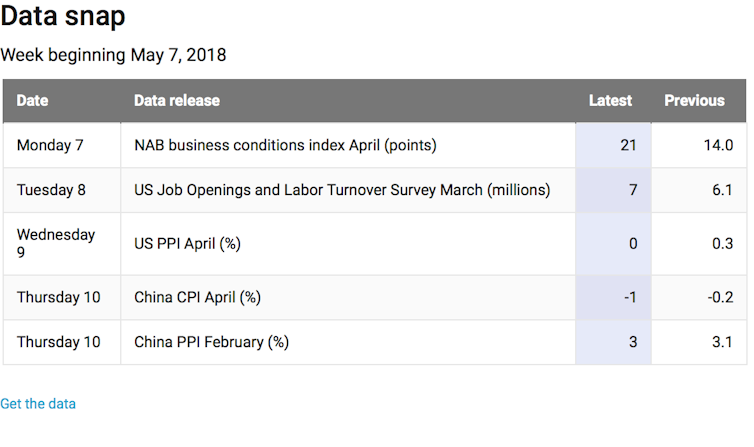Click the Monday 7 date cell
The image size is (754, 447).
[x=50, y=146]
